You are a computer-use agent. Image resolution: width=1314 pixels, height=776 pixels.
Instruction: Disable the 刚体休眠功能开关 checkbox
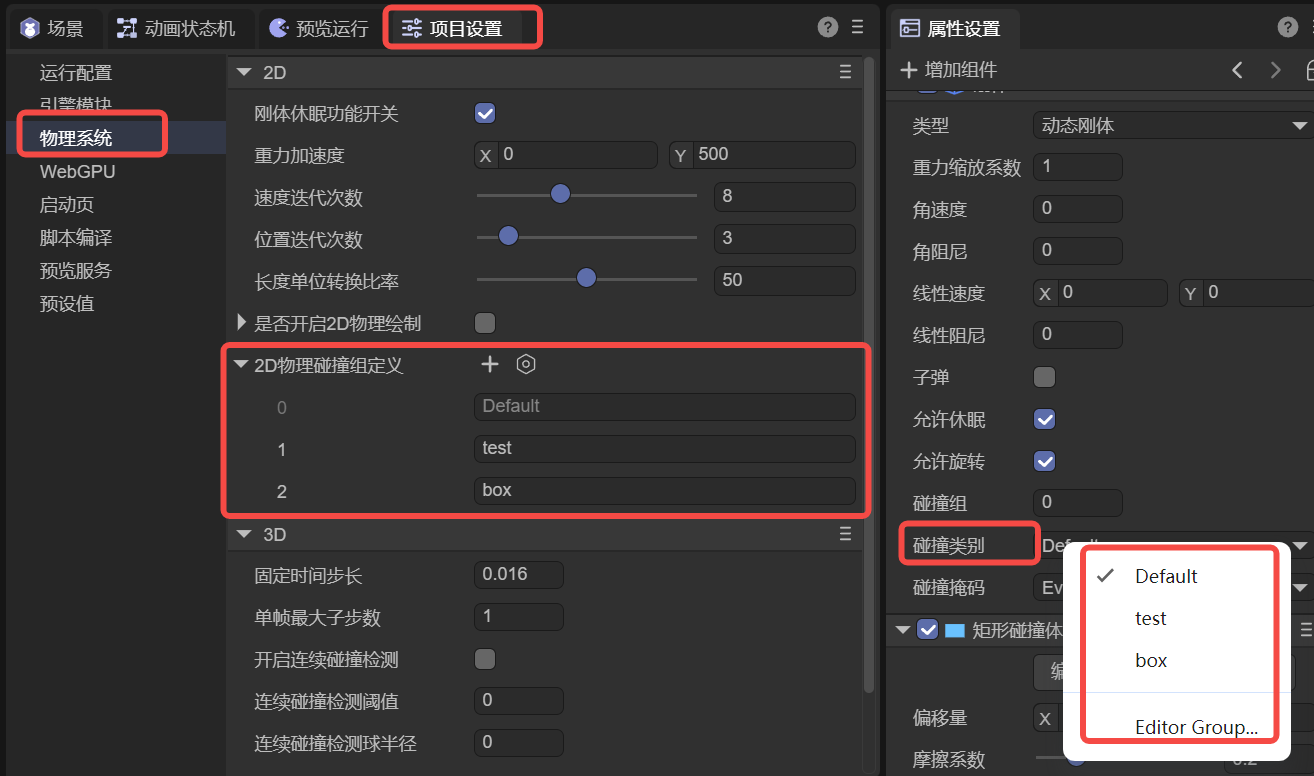point(485,114)
